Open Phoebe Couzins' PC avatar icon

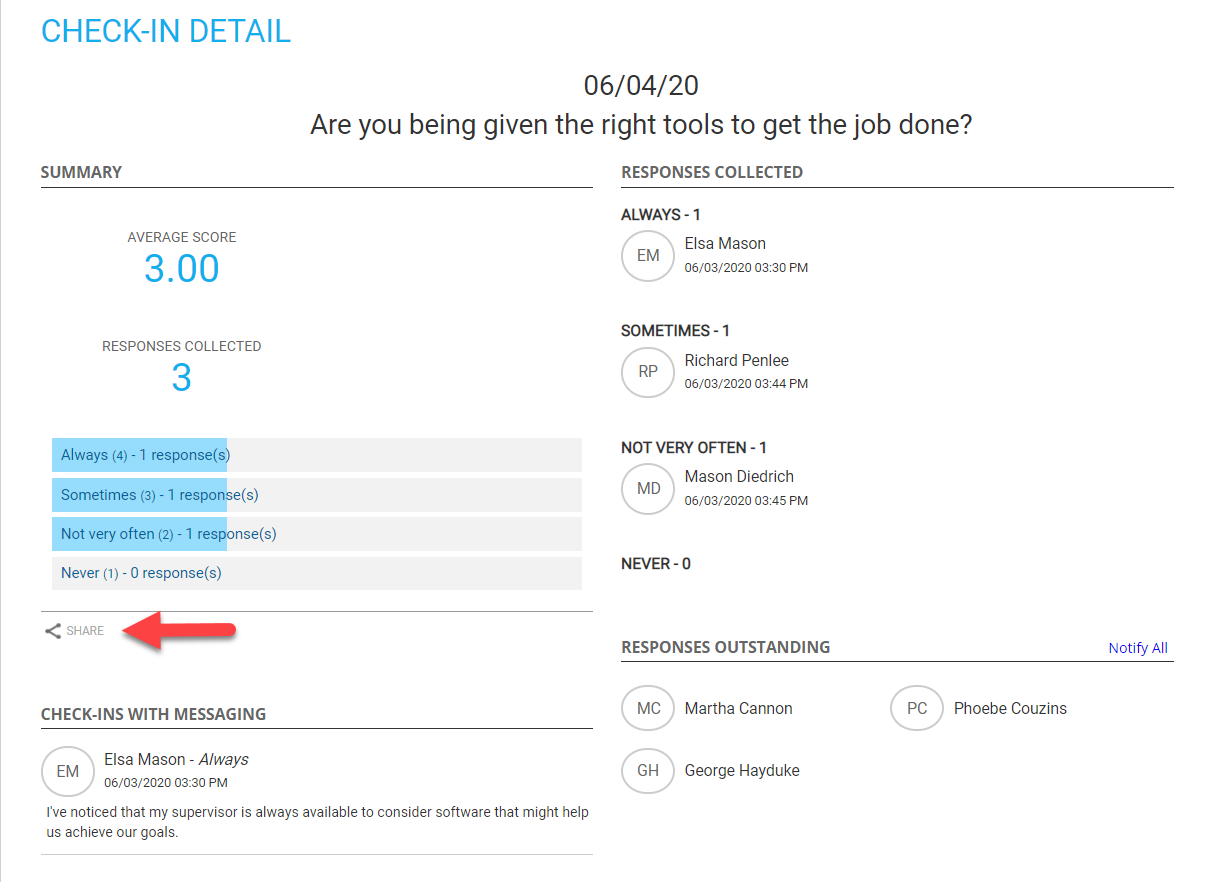pos(916,708)
